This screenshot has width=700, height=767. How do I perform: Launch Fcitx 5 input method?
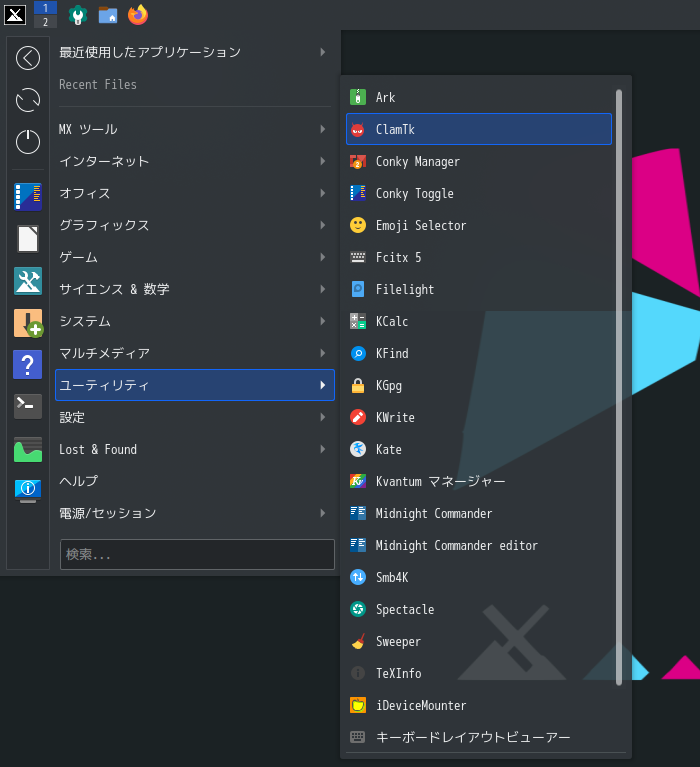(x=479, y=257)
